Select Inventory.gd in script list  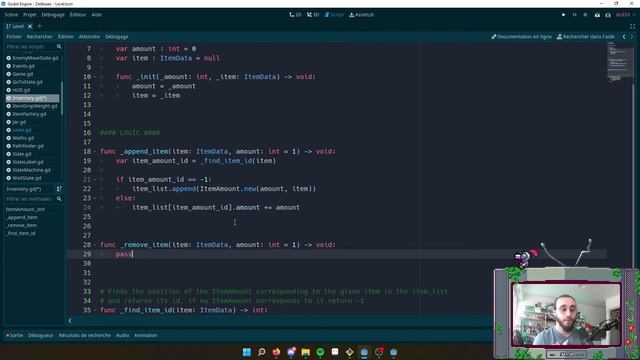tap(32, 98)
